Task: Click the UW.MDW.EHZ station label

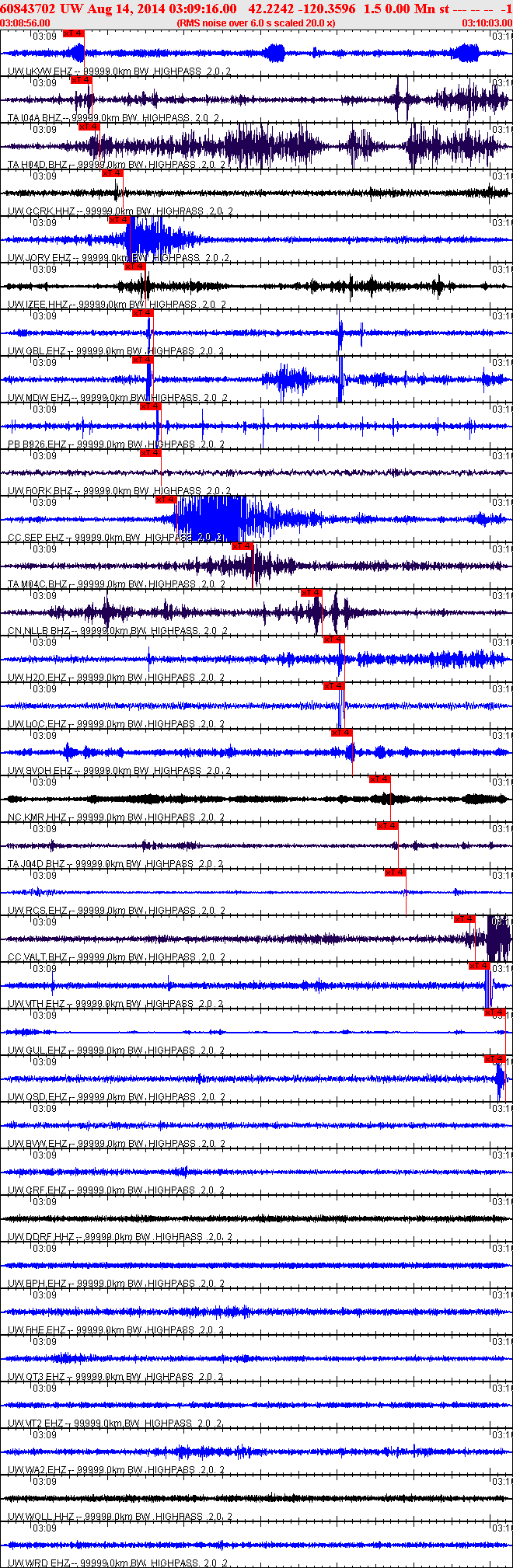Action: click(x=39, y=398)
